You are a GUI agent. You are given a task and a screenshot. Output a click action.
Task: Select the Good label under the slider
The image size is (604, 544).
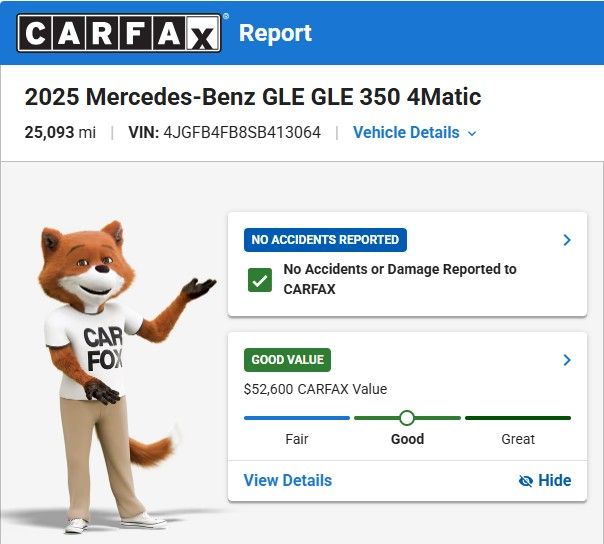tap(408, 439)
